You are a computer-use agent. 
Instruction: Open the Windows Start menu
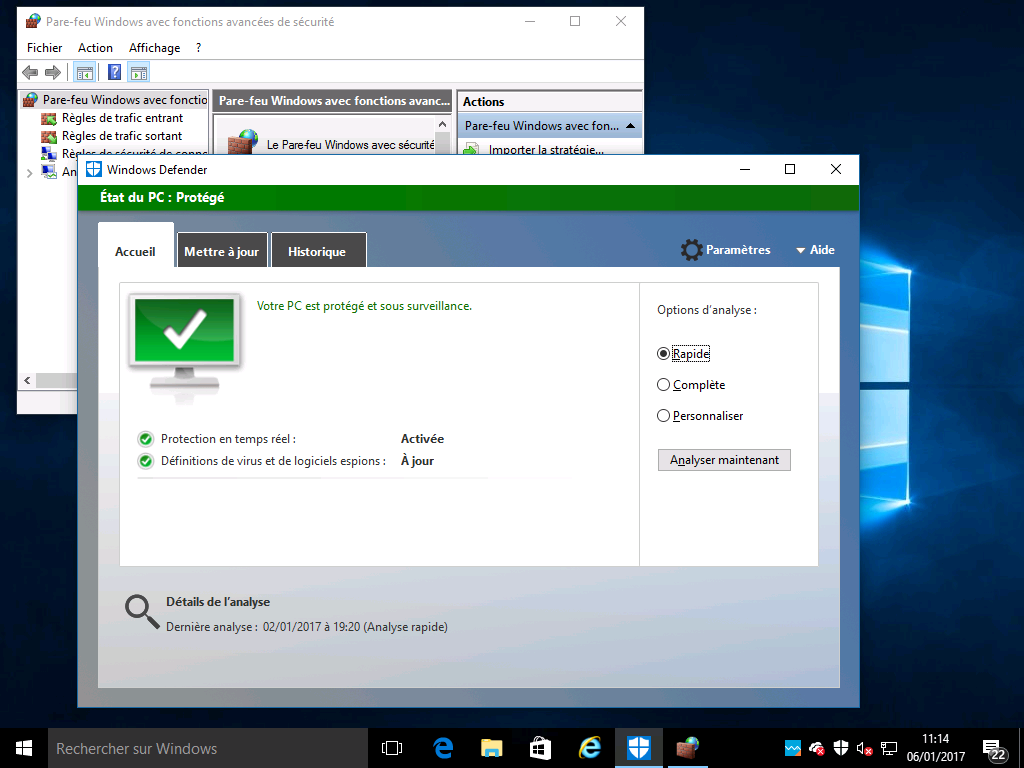point(24,748)
